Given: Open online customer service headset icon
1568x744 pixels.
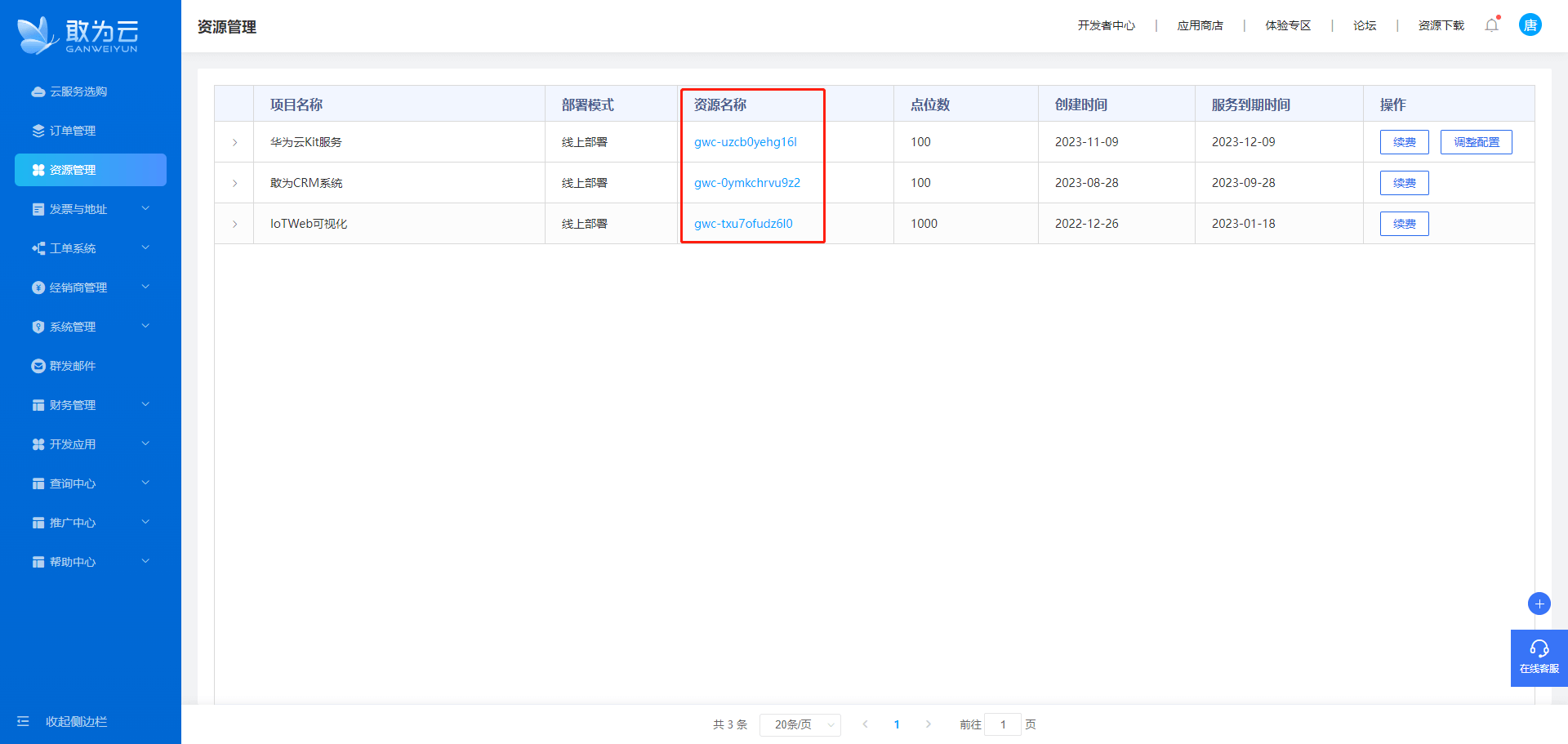Looking at the screenshot, I should (1539, 649).
